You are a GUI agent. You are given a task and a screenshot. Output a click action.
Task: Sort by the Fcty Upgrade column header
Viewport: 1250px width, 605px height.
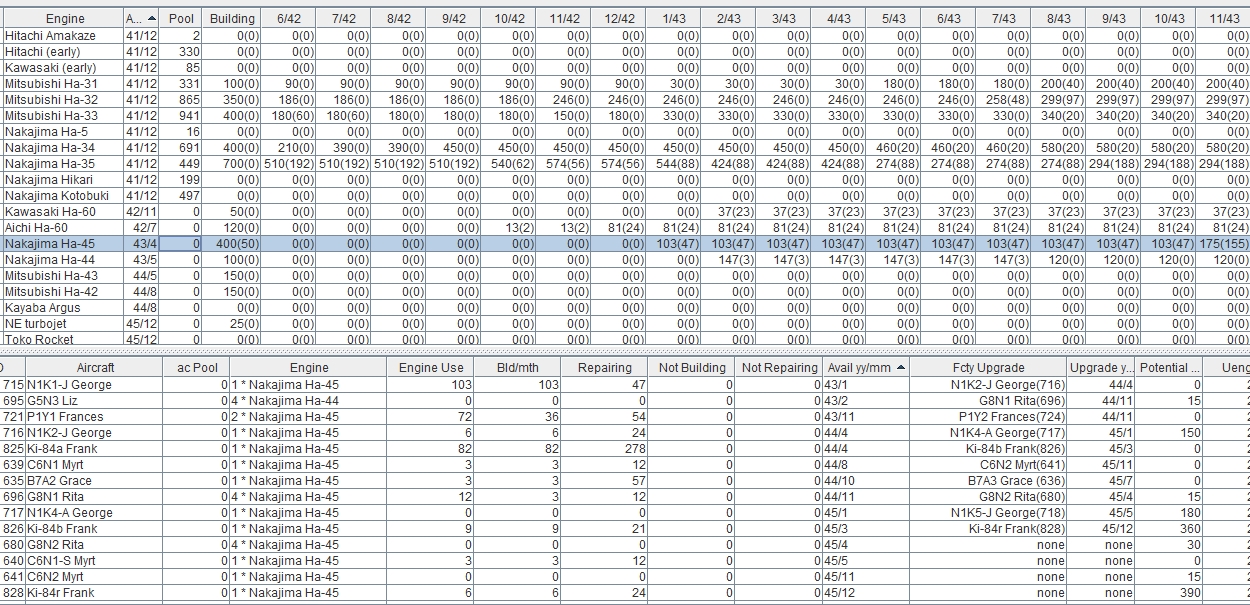989,368
